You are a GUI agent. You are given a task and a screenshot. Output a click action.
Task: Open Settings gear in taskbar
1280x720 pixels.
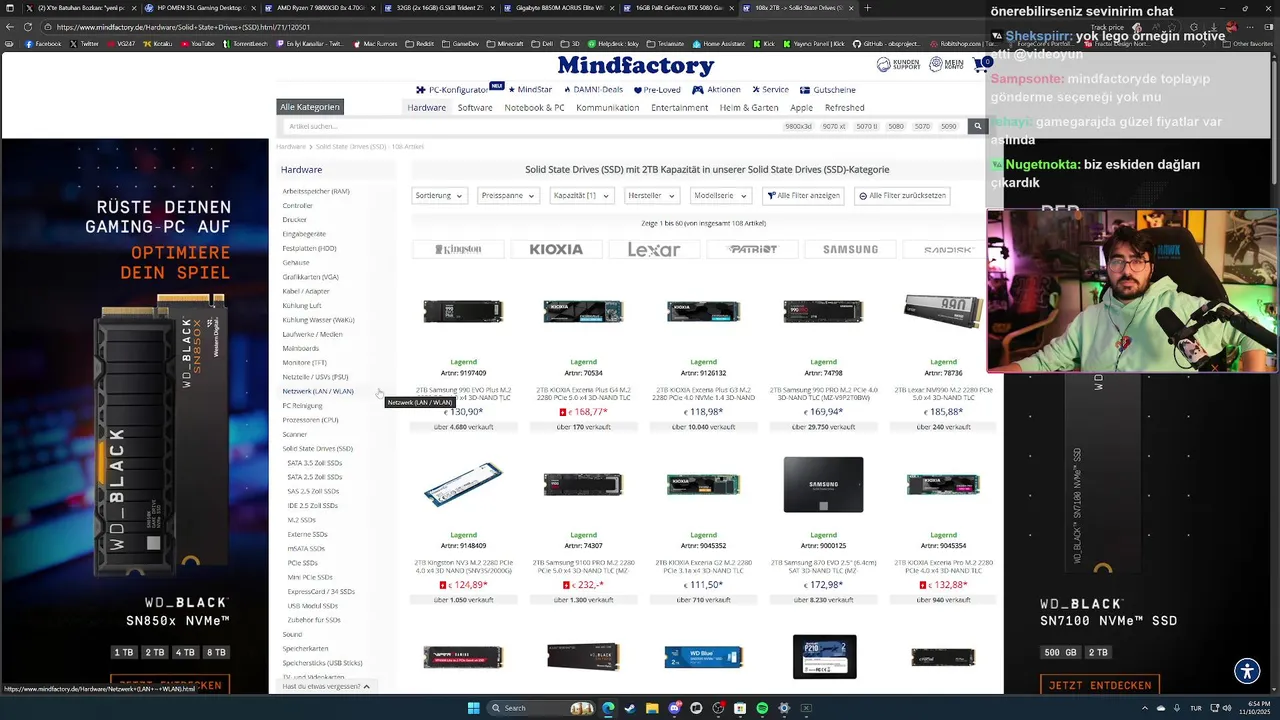(x=784, y=708)
